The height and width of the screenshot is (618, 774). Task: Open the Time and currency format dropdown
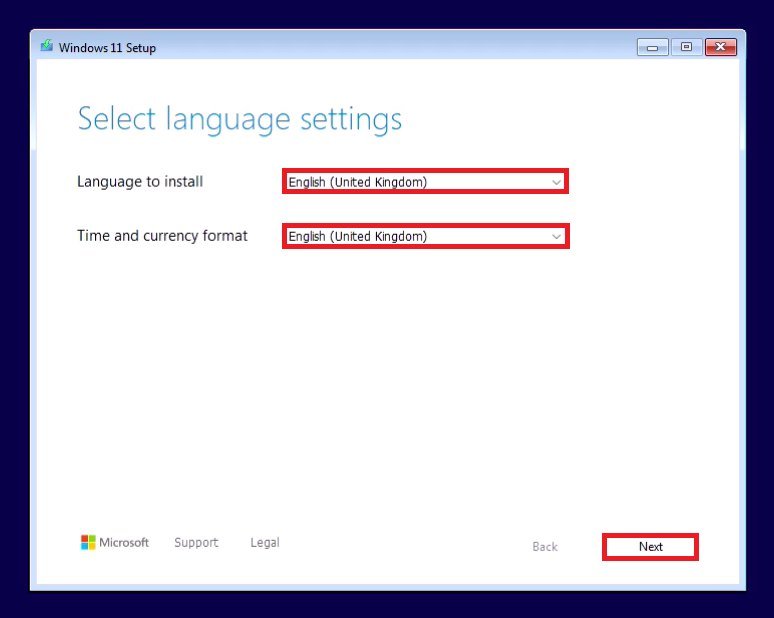point(425,236)
